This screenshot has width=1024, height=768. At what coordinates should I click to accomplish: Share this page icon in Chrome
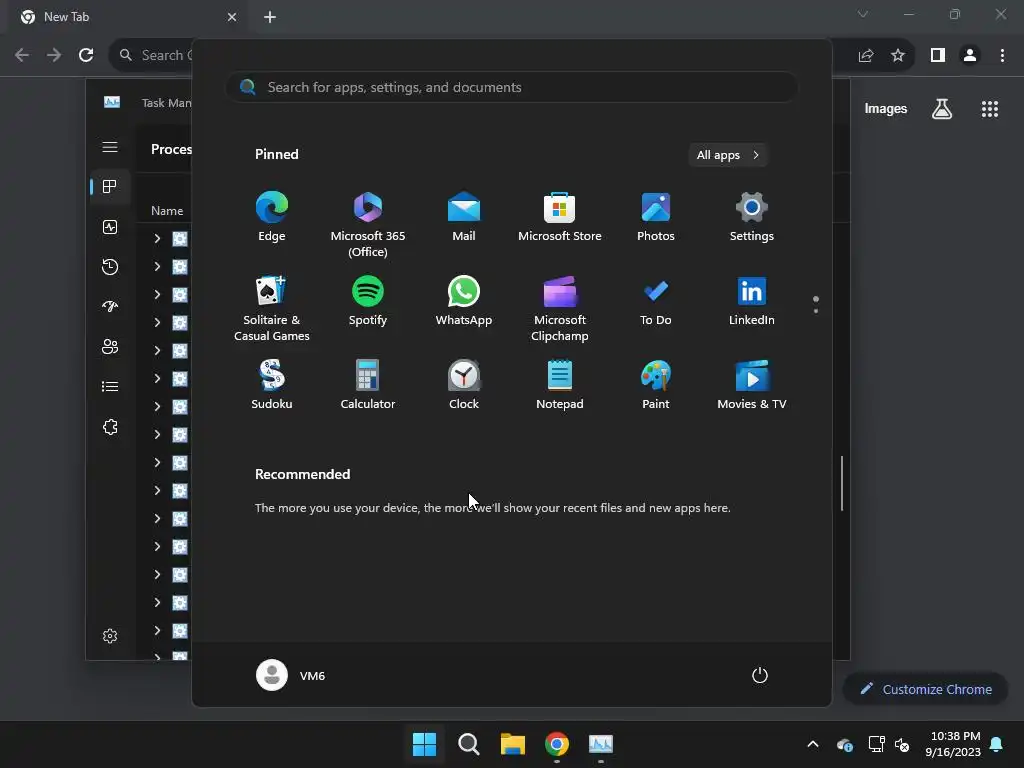coord(866,56)
